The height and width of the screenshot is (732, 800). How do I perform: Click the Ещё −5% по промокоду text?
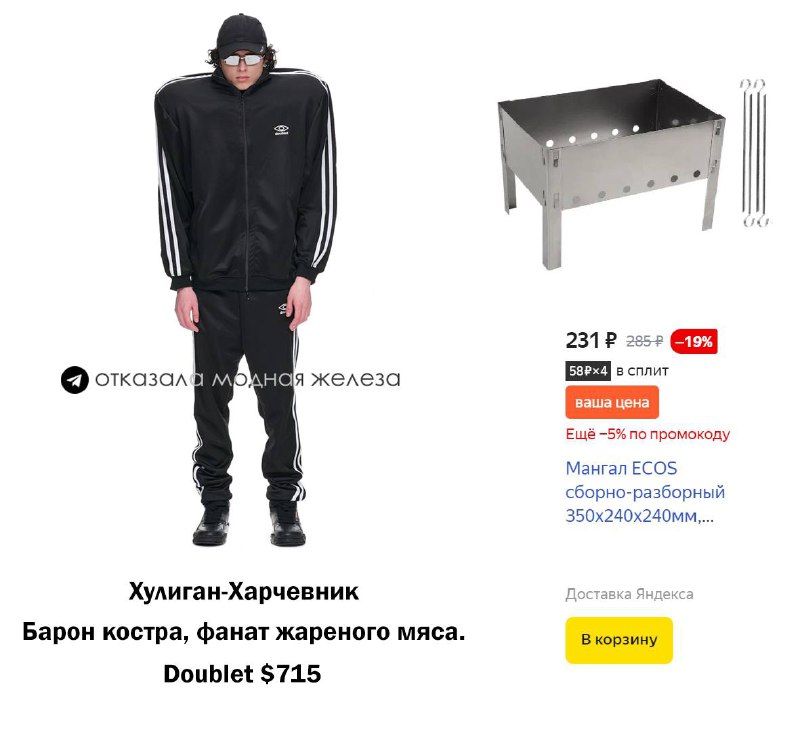[x=647, y=434]
